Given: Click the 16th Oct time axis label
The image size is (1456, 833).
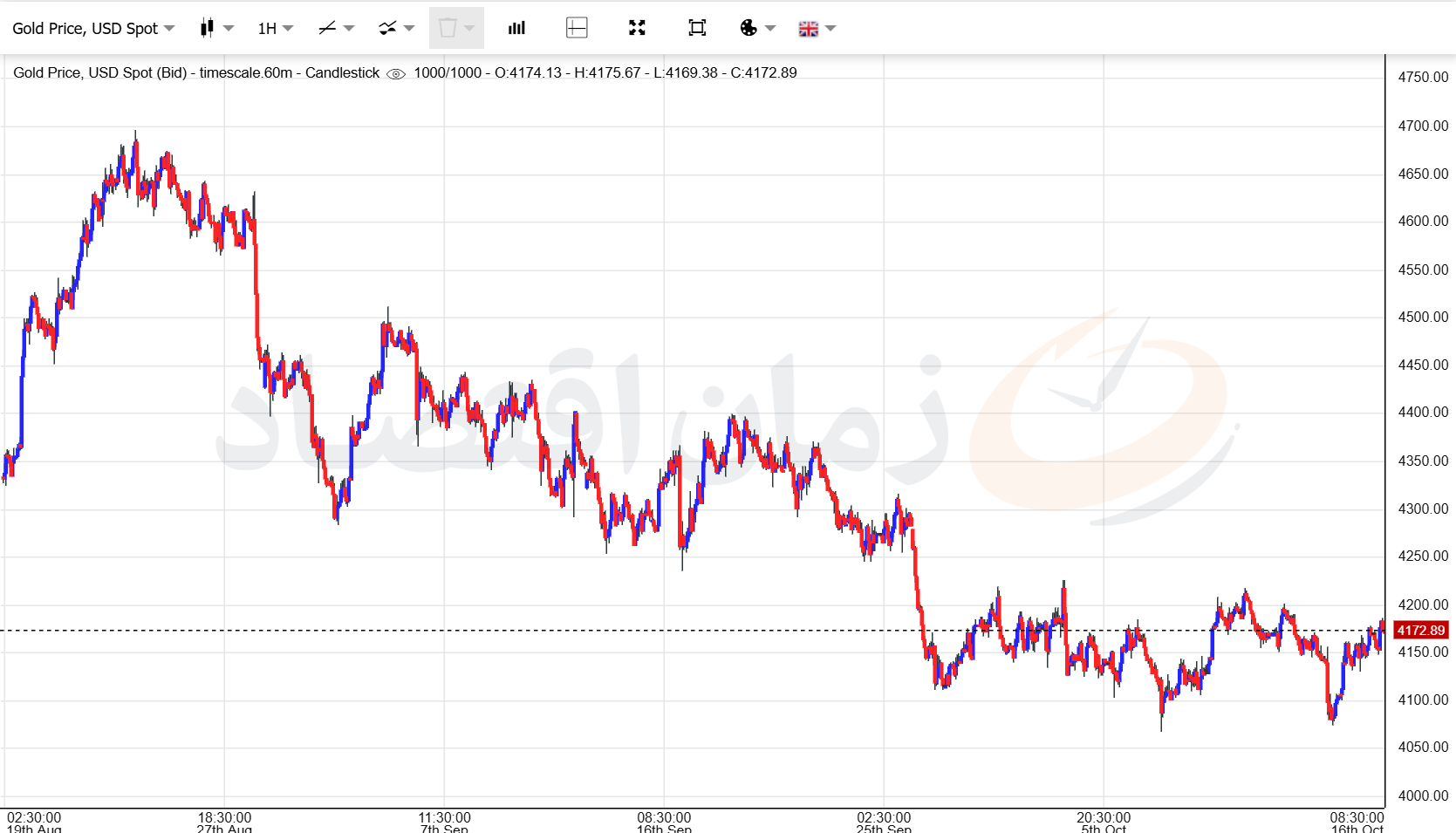Looking at the screenshot, I should (x=1357, y=829).
